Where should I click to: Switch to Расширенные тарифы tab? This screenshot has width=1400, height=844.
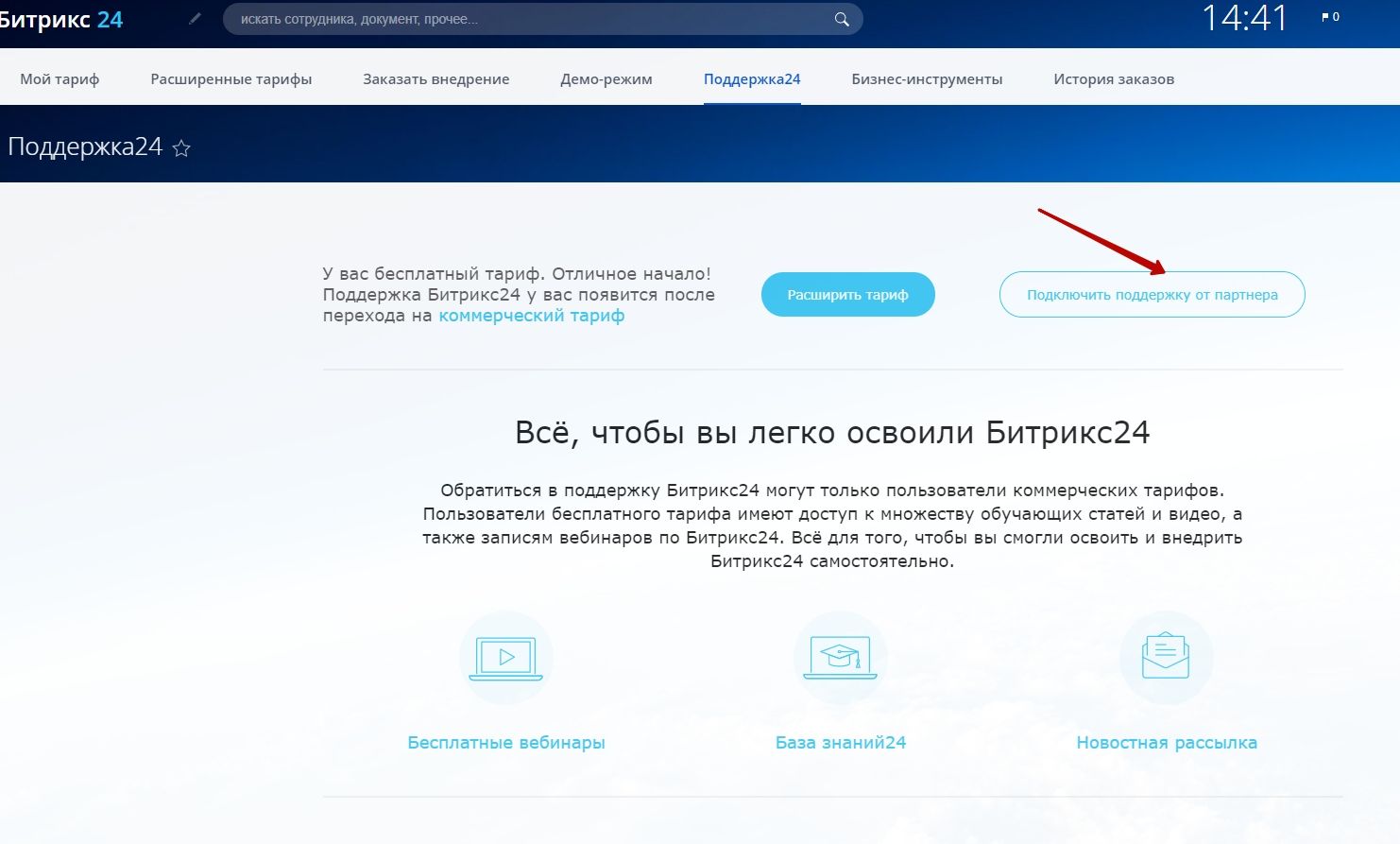231,79
